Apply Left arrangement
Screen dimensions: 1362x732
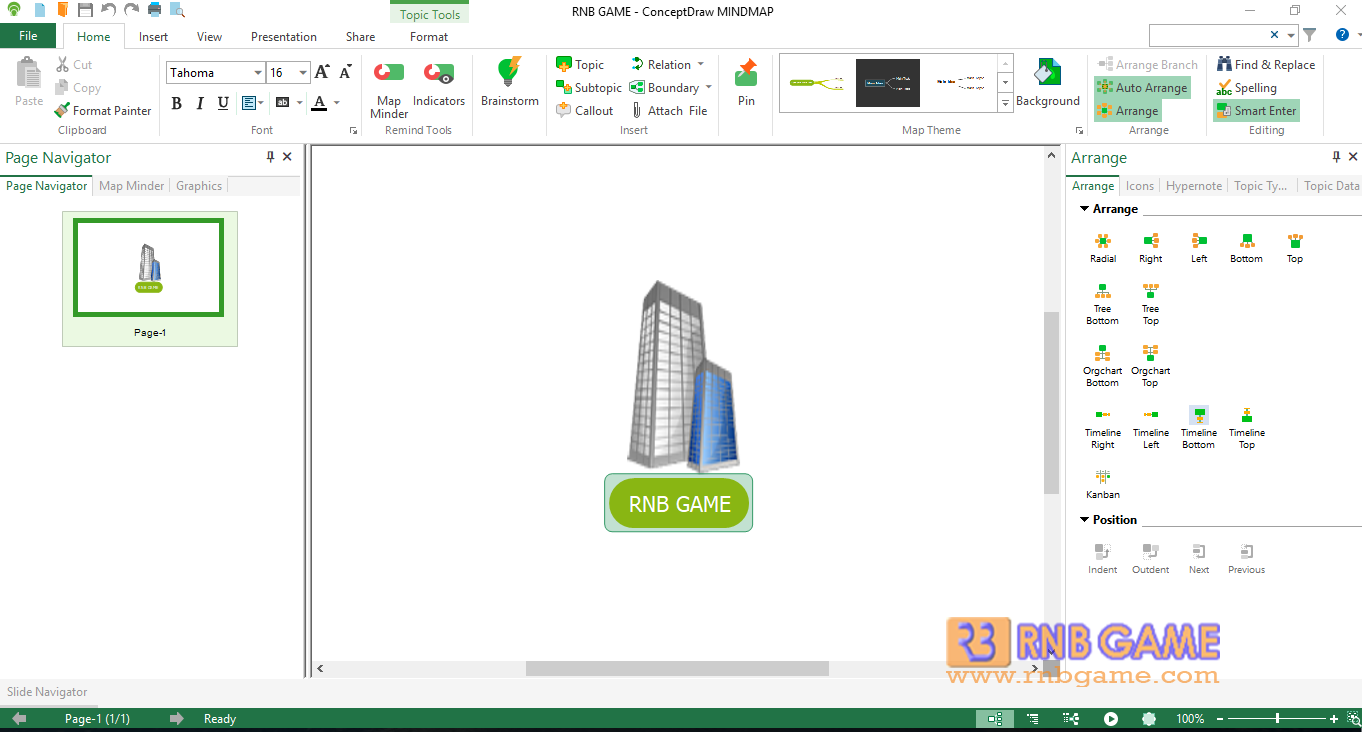(x=1199, y=248)
